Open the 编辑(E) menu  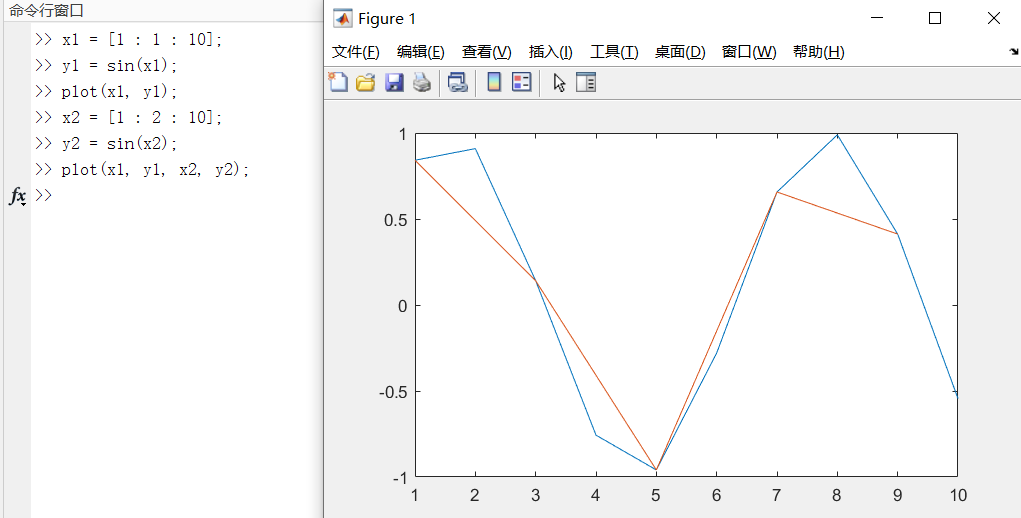[x=421, y=52]
